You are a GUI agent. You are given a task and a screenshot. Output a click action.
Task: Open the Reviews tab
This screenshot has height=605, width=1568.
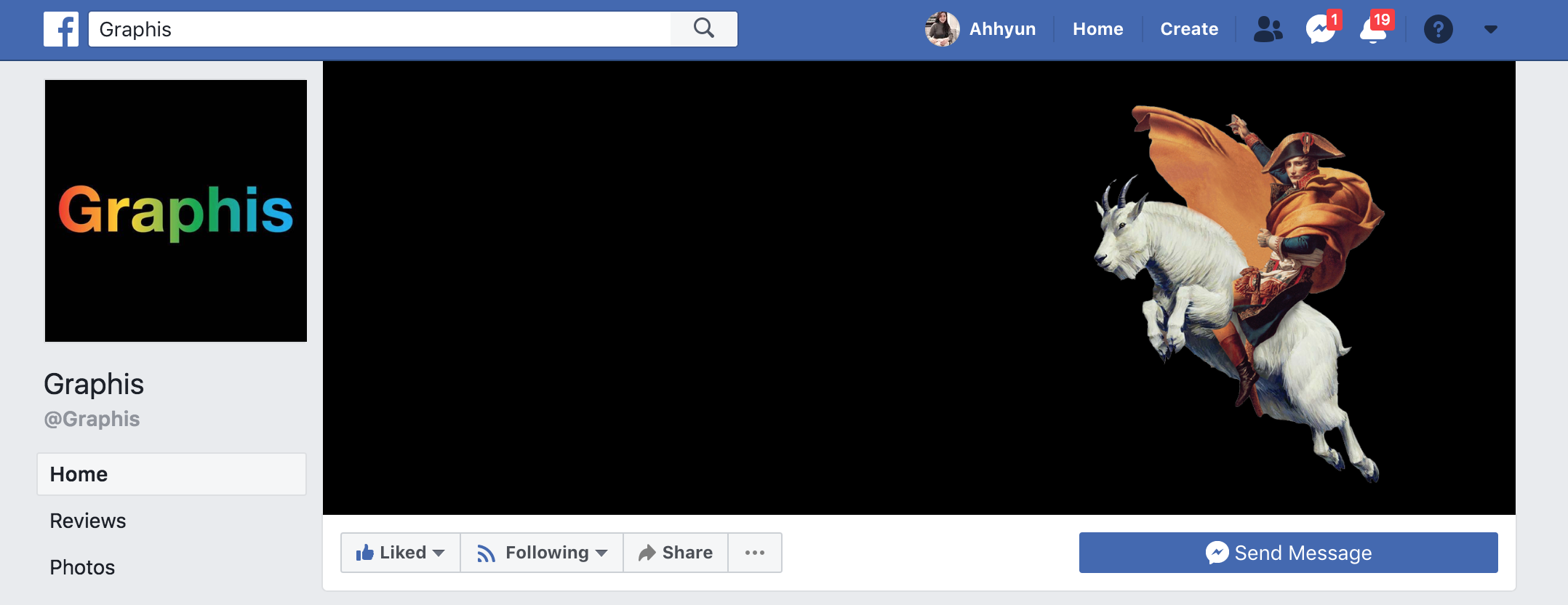click(x=88, y=521)
